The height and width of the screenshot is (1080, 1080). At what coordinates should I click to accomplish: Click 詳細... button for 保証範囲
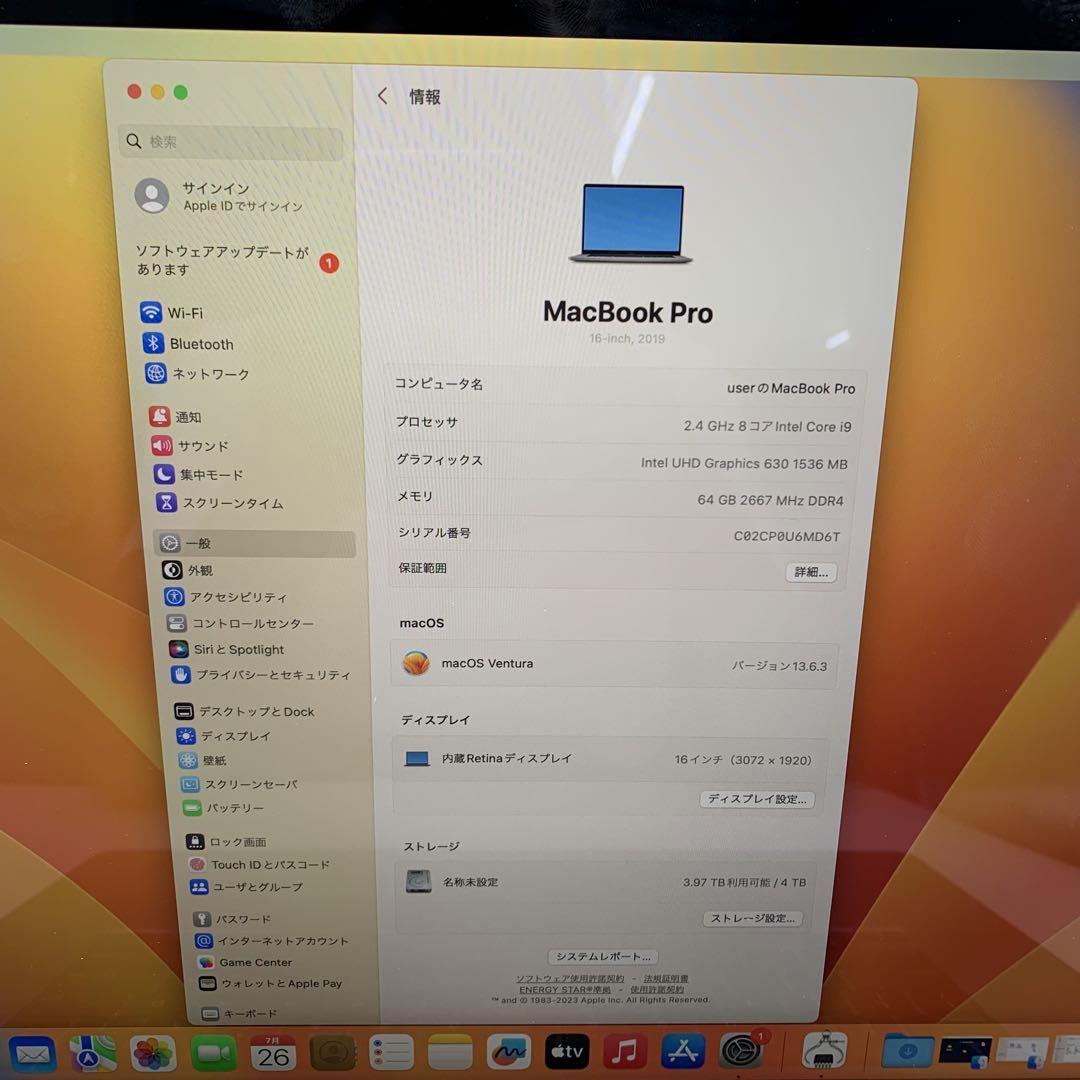(811, 572)
